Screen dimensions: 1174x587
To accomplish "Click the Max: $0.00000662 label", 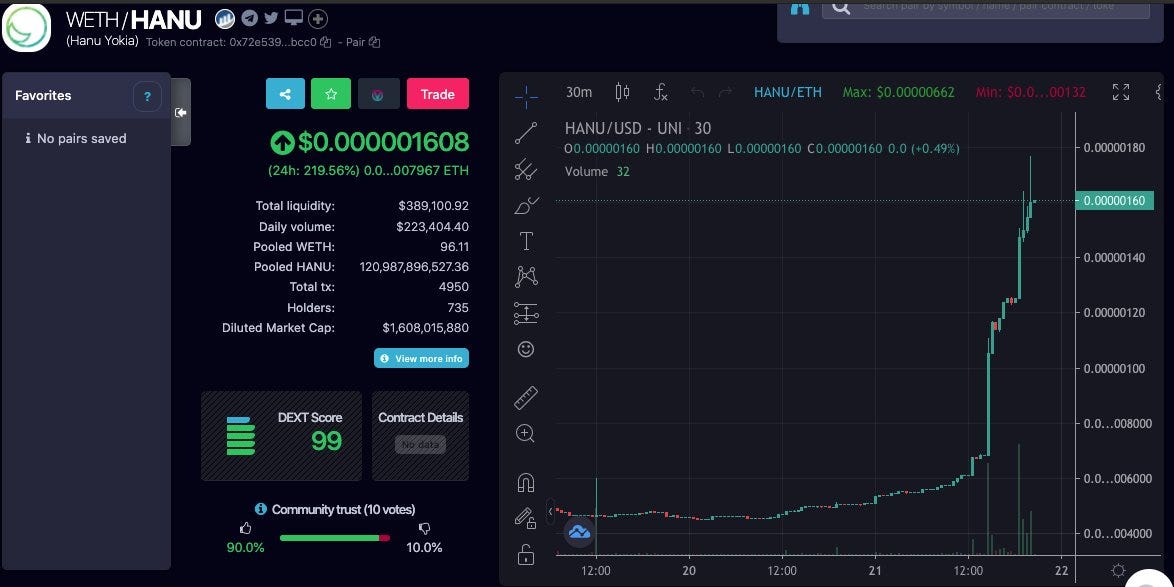I will 898,93.
